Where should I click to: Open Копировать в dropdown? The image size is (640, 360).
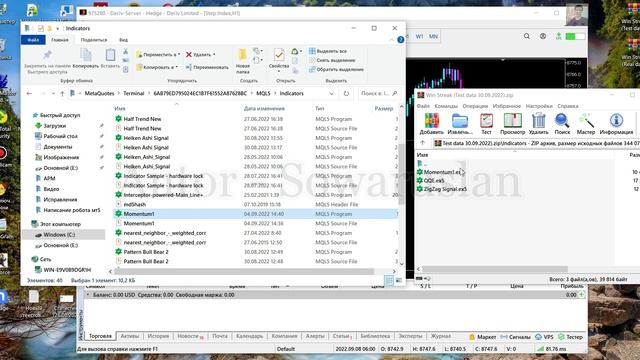point(157,67)
